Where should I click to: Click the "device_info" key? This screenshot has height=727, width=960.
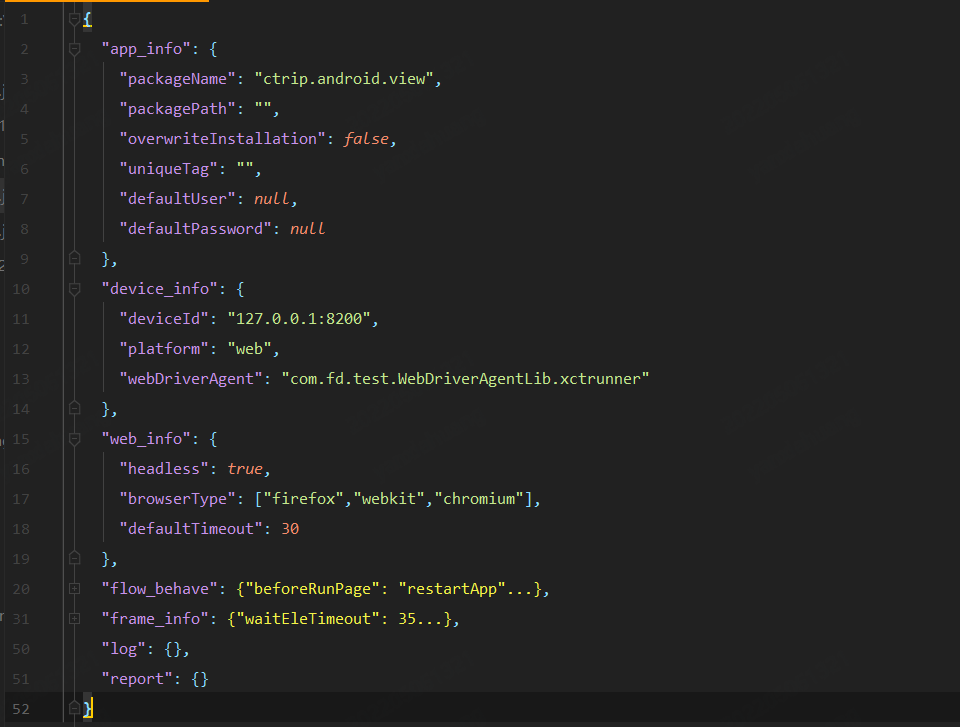160,289
